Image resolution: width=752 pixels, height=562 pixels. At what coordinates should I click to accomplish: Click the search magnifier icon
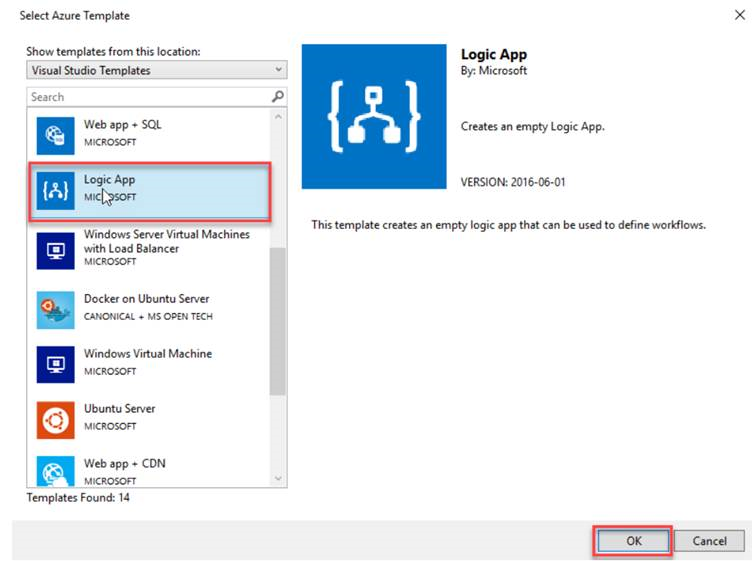tap(278, 97)
